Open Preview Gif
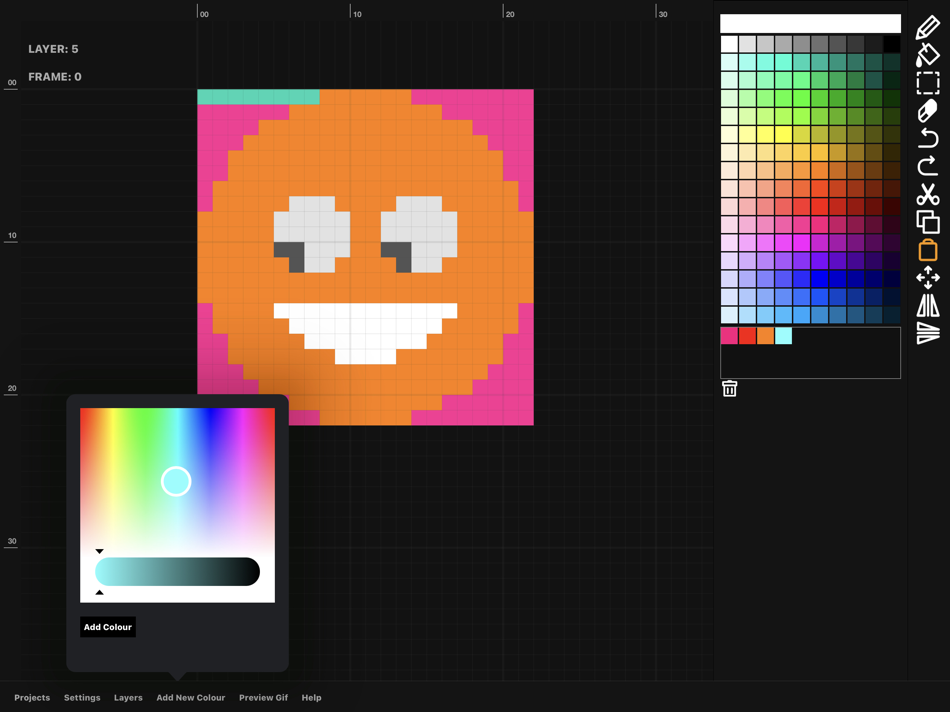This screenshot has height=712, width=950. (x=263, y=697)
